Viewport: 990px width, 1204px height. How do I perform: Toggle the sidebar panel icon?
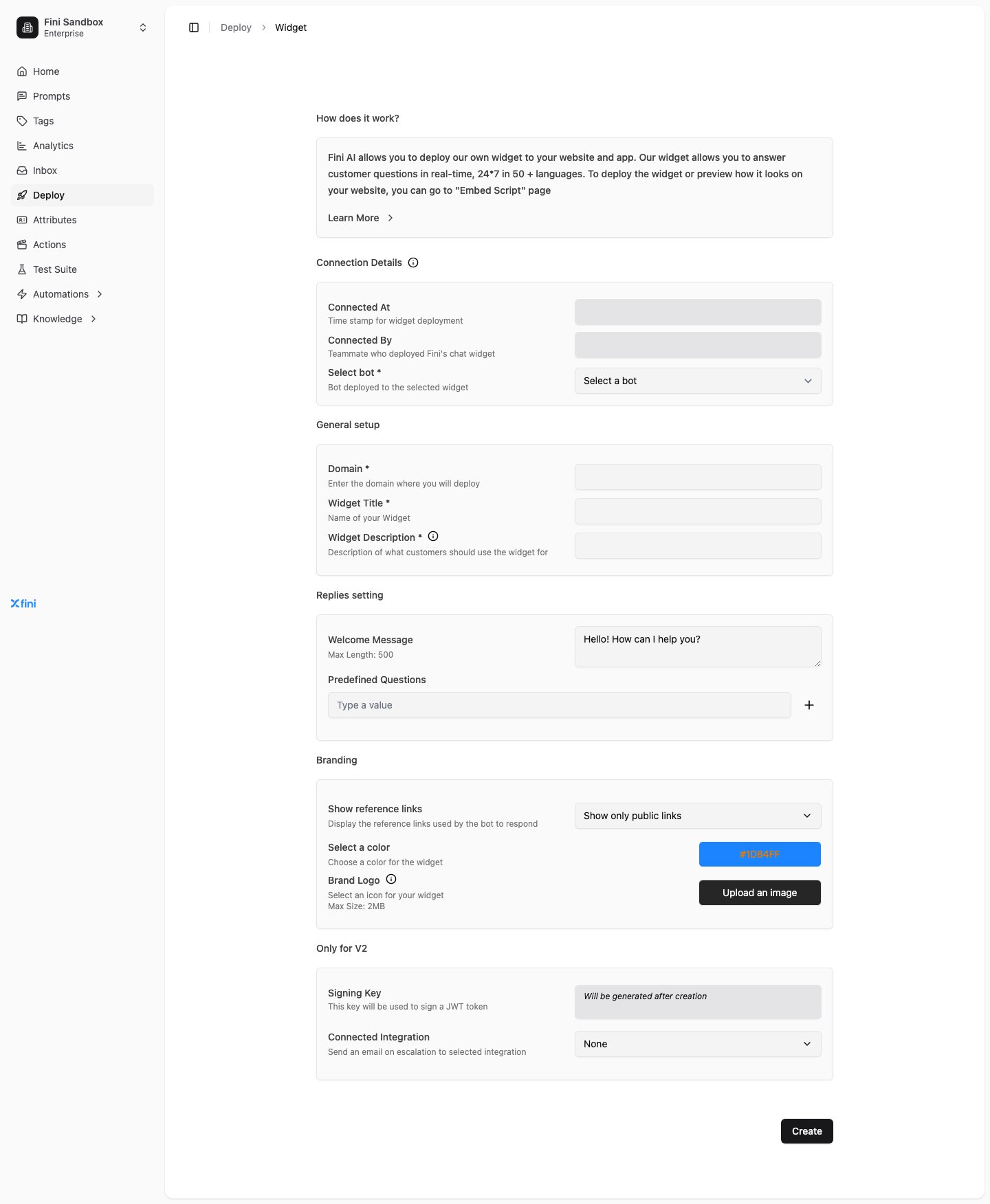pyautogui.click(x=194, y=27)
